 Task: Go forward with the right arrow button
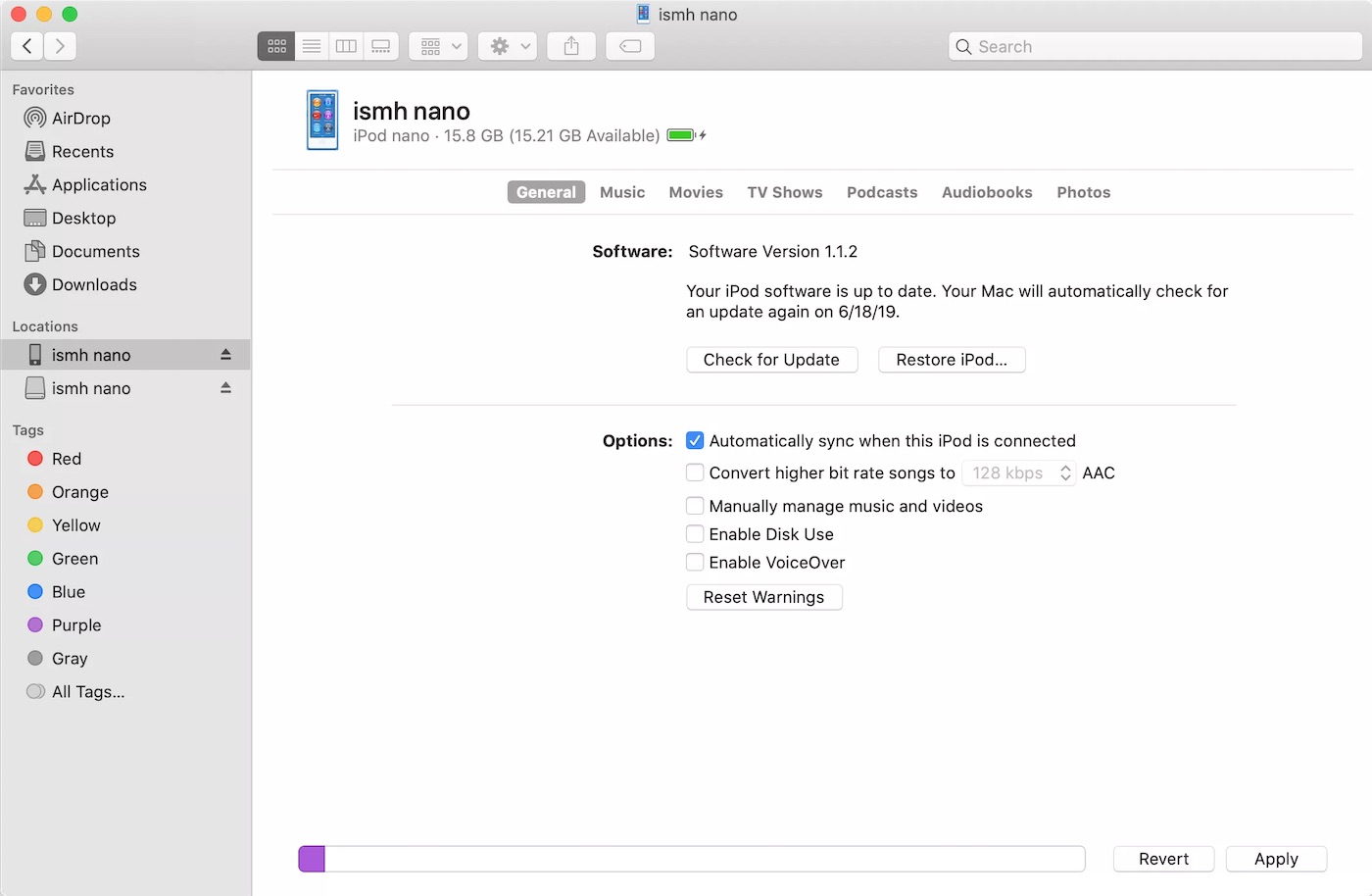60,46
